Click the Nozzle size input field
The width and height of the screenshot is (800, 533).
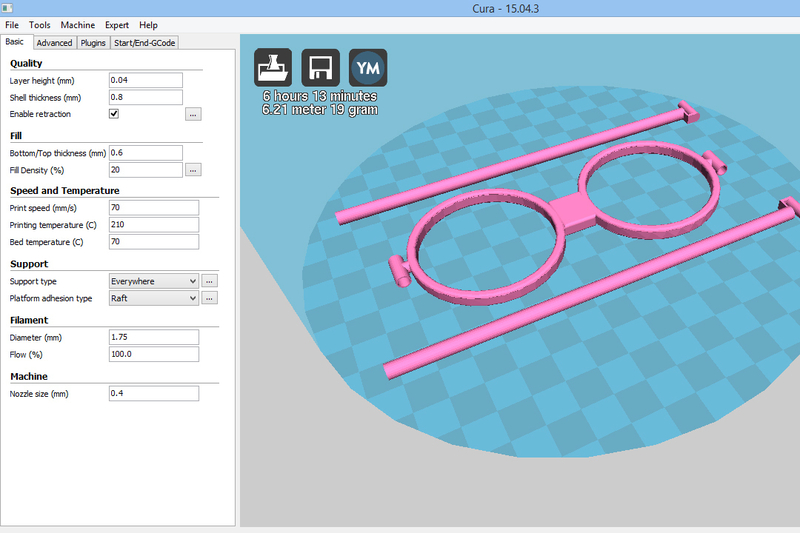point(154,393)
